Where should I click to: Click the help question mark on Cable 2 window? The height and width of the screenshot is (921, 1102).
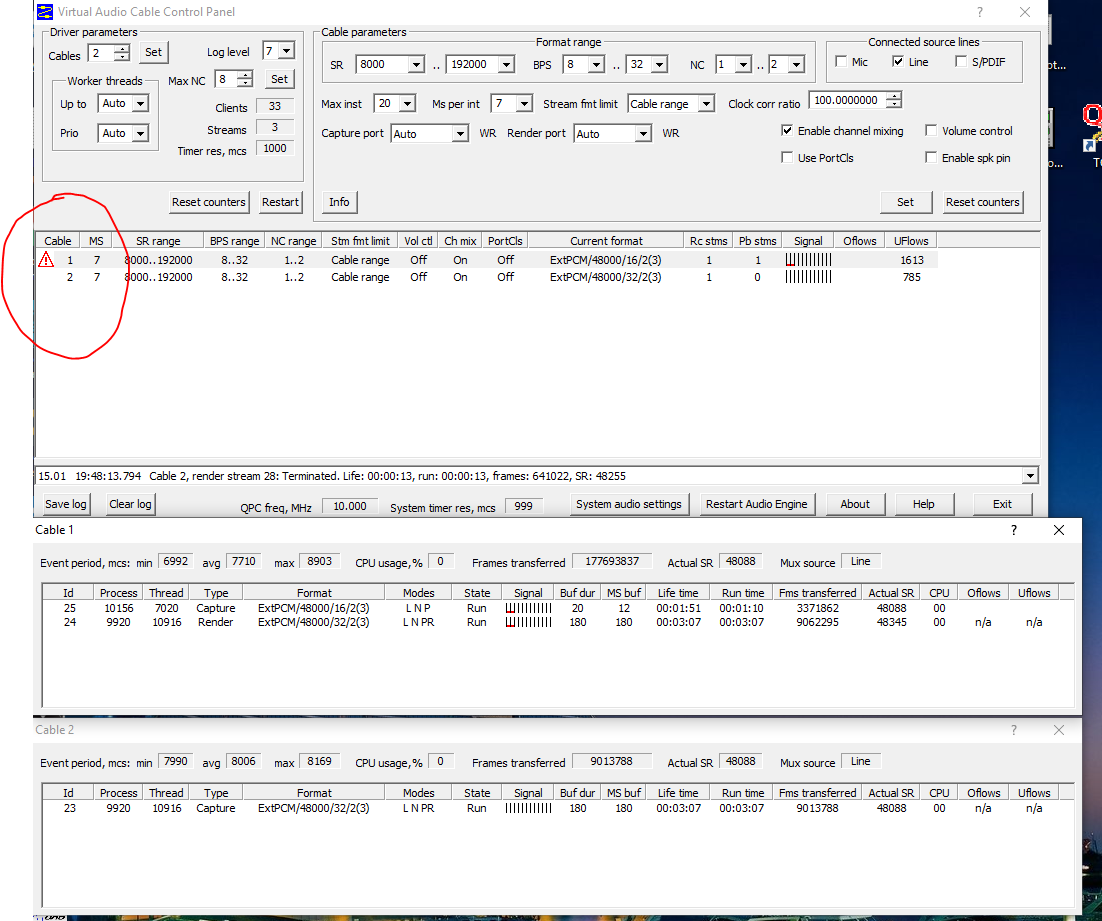point(1013,731)
